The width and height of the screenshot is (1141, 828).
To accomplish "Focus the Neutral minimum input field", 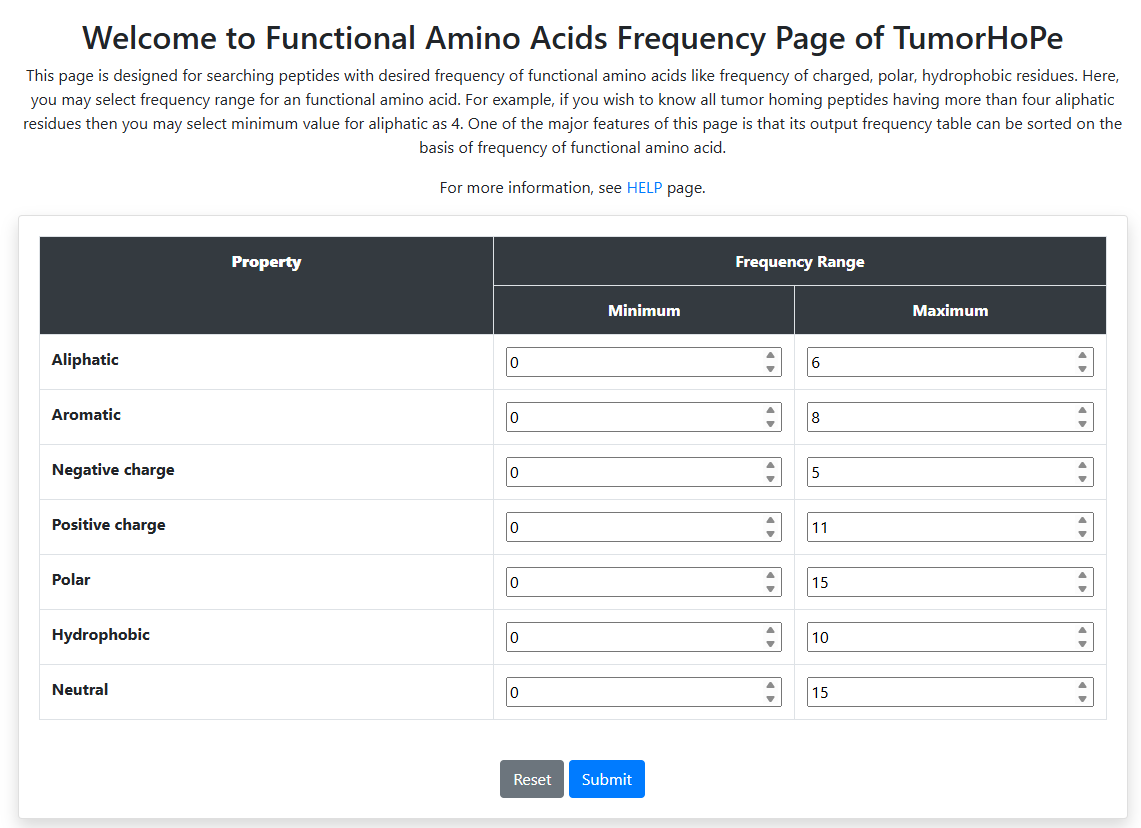I will [630, 692].
